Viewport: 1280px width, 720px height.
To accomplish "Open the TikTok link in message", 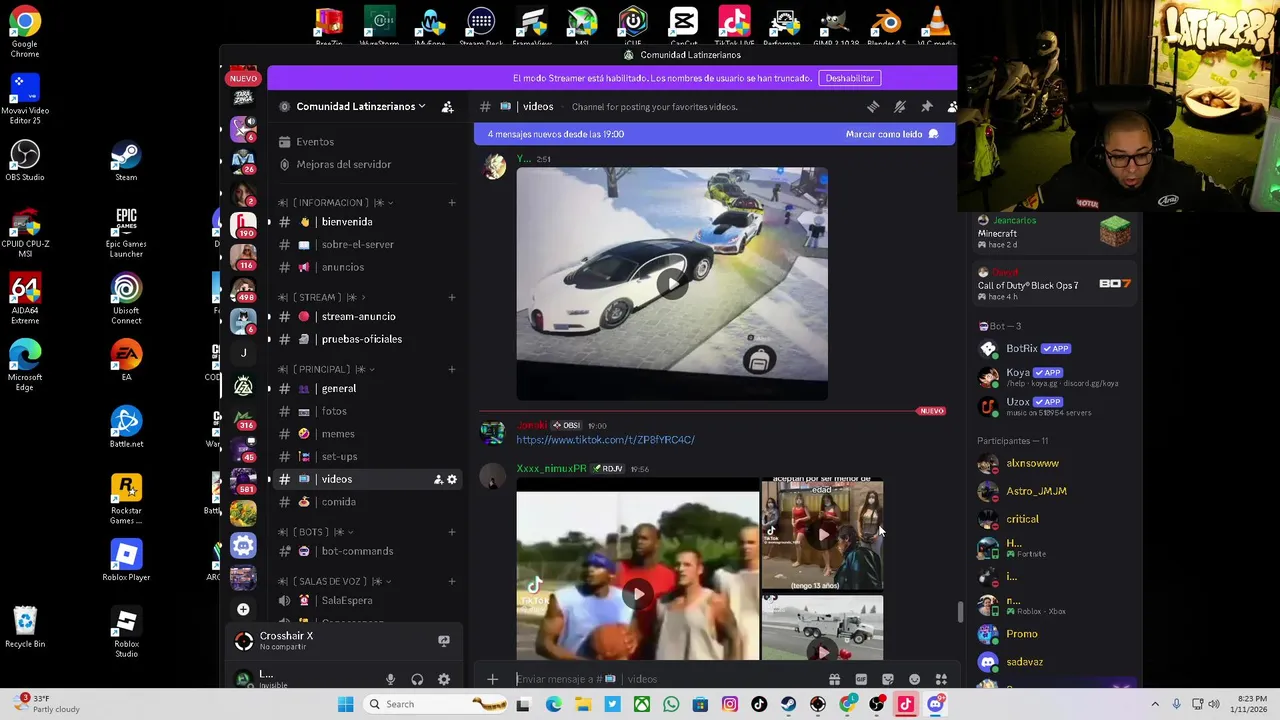I will click(x=605, y=440).
